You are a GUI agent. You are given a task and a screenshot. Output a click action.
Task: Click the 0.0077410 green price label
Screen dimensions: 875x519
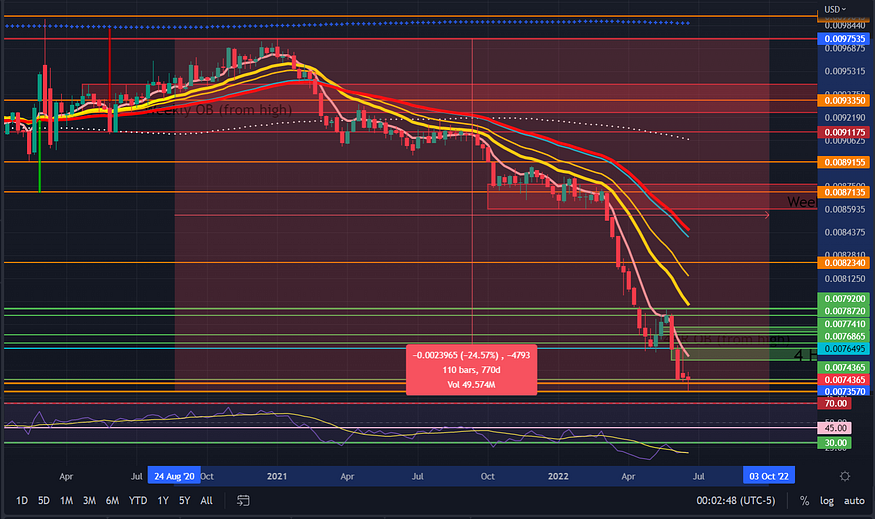843,324
